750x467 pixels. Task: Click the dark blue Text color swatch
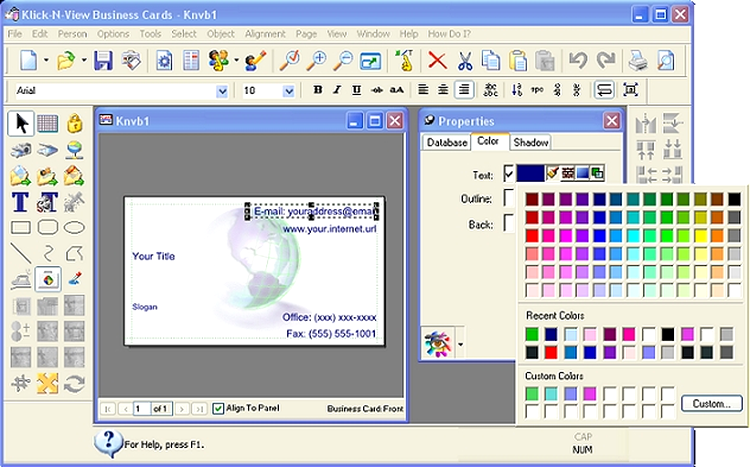(530, 173)
